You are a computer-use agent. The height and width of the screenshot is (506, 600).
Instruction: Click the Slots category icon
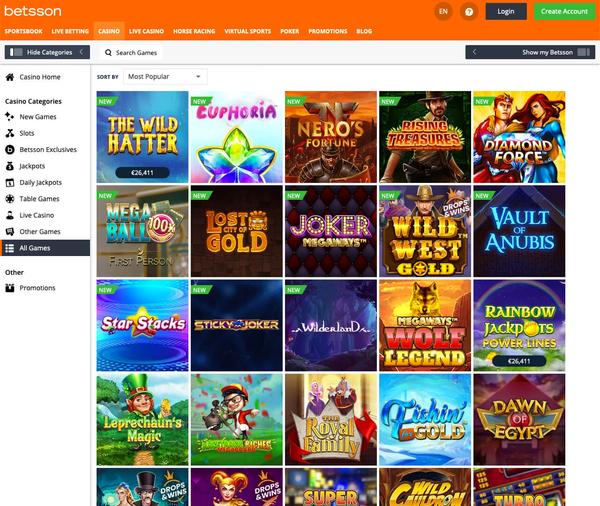point(10,133)
